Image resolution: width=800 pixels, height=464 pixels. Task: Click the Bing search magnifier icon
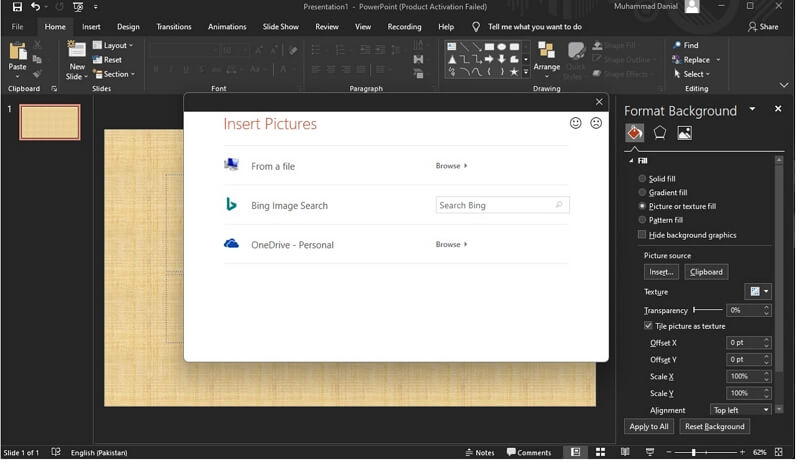[x=559, y=205]
